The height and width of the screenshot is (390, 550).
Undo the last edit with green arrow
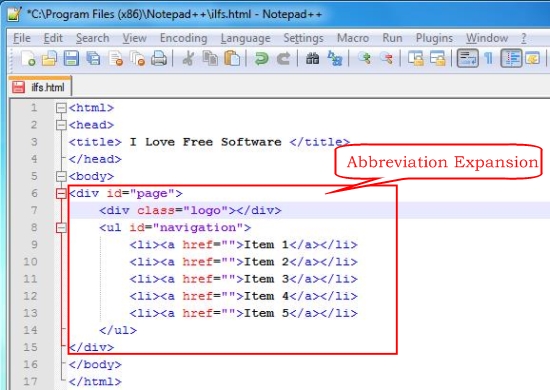(261, 58)
